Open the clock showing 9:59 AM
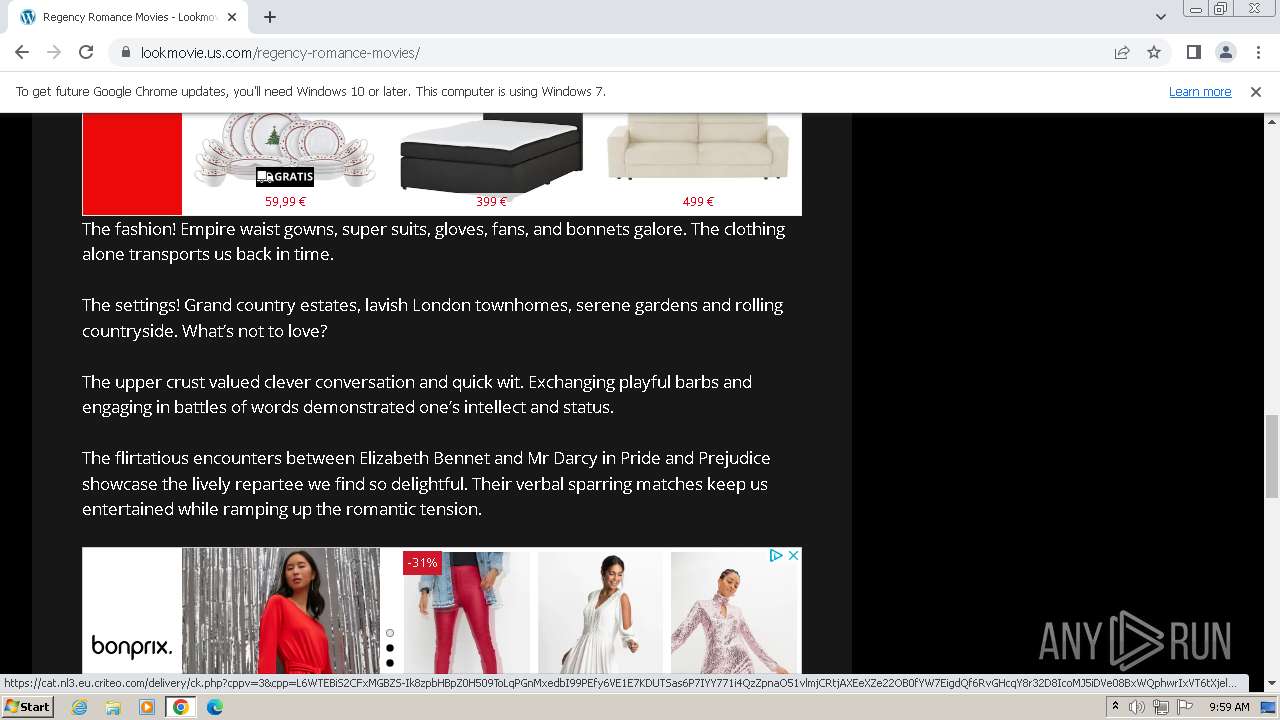1280x720 pixels. (1229, 707)
